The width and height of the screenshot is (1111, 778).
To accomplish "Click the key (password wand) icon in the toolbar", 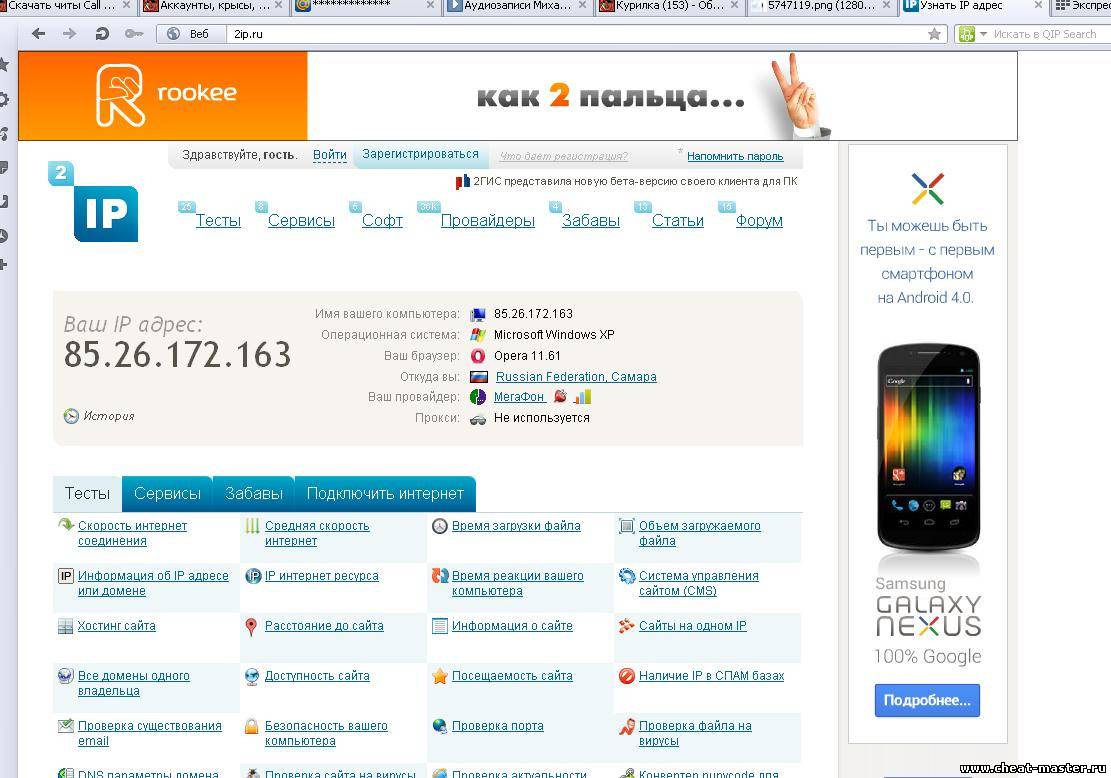I will pyautogui.click(x=133, y=34).
